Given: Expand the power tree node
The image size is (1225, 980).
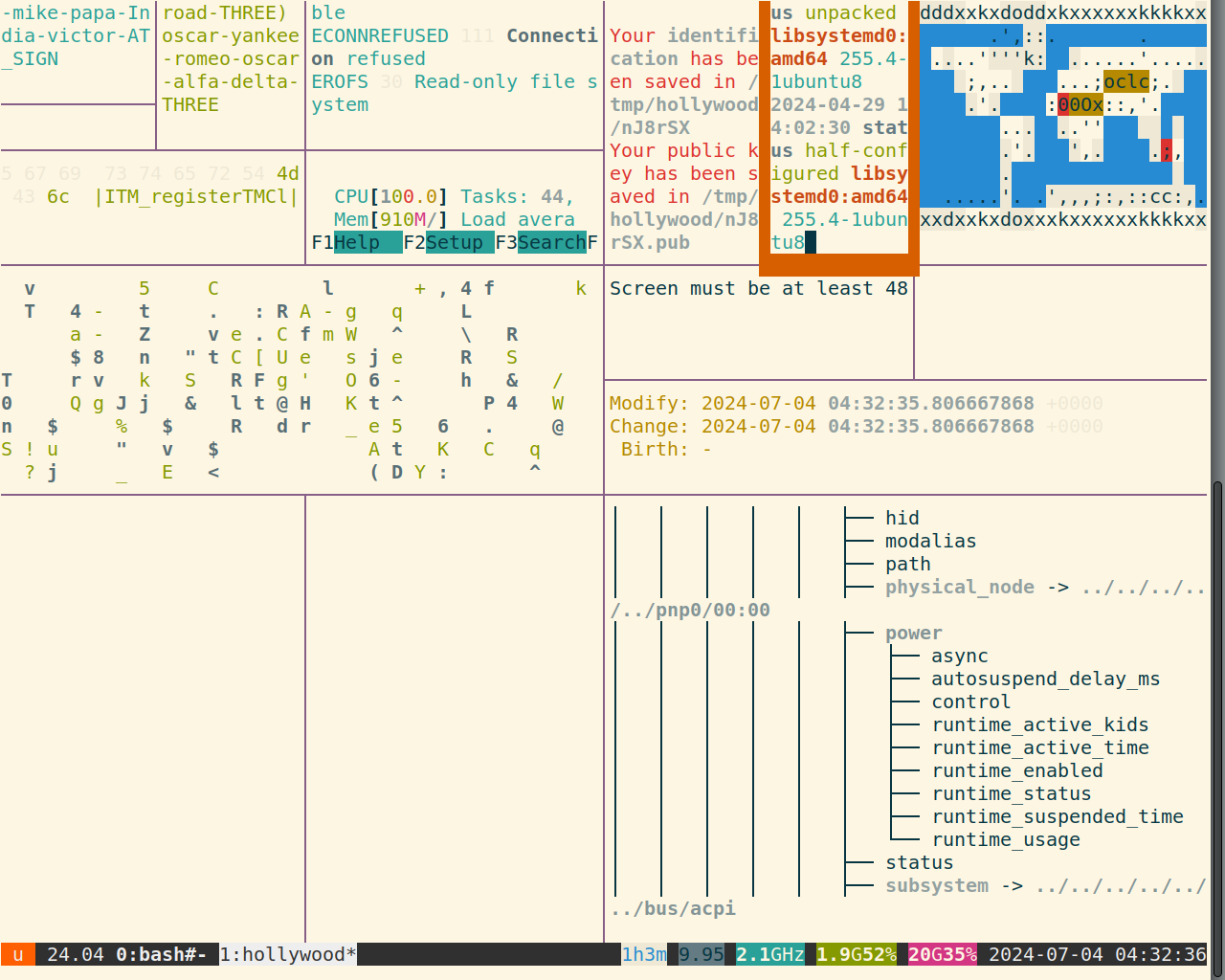Looking at the screenshot, I should pyautogui.click(x=914, y=633).
